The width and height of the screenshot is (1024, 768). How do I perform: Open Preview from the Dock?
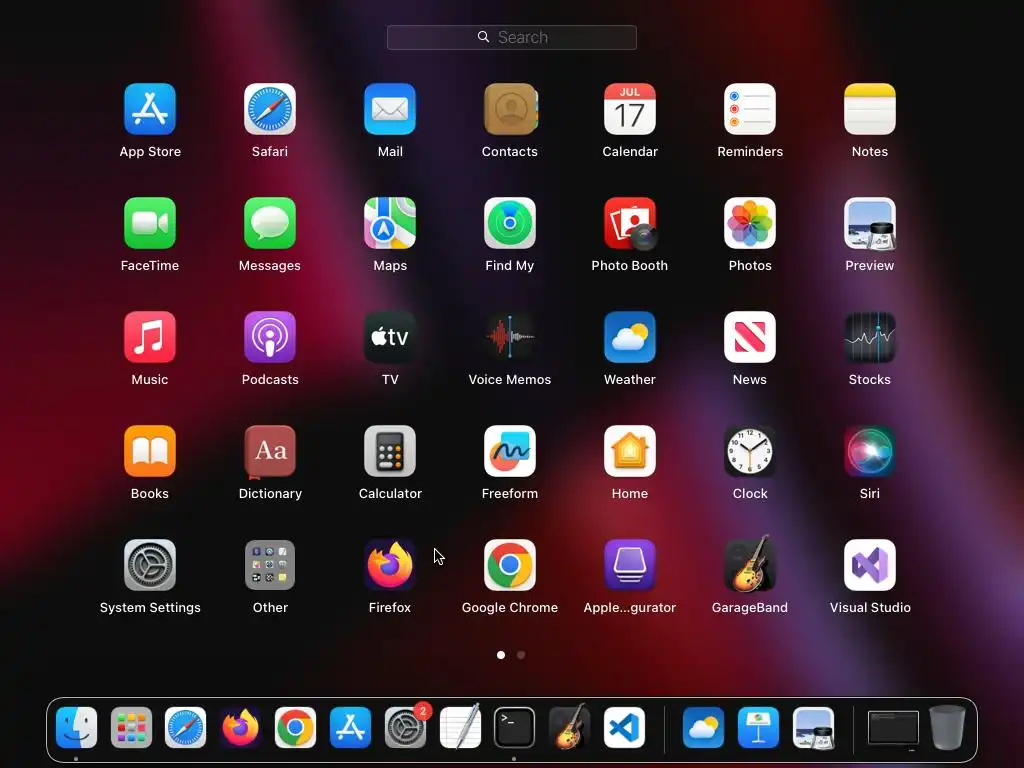(813, 728)
